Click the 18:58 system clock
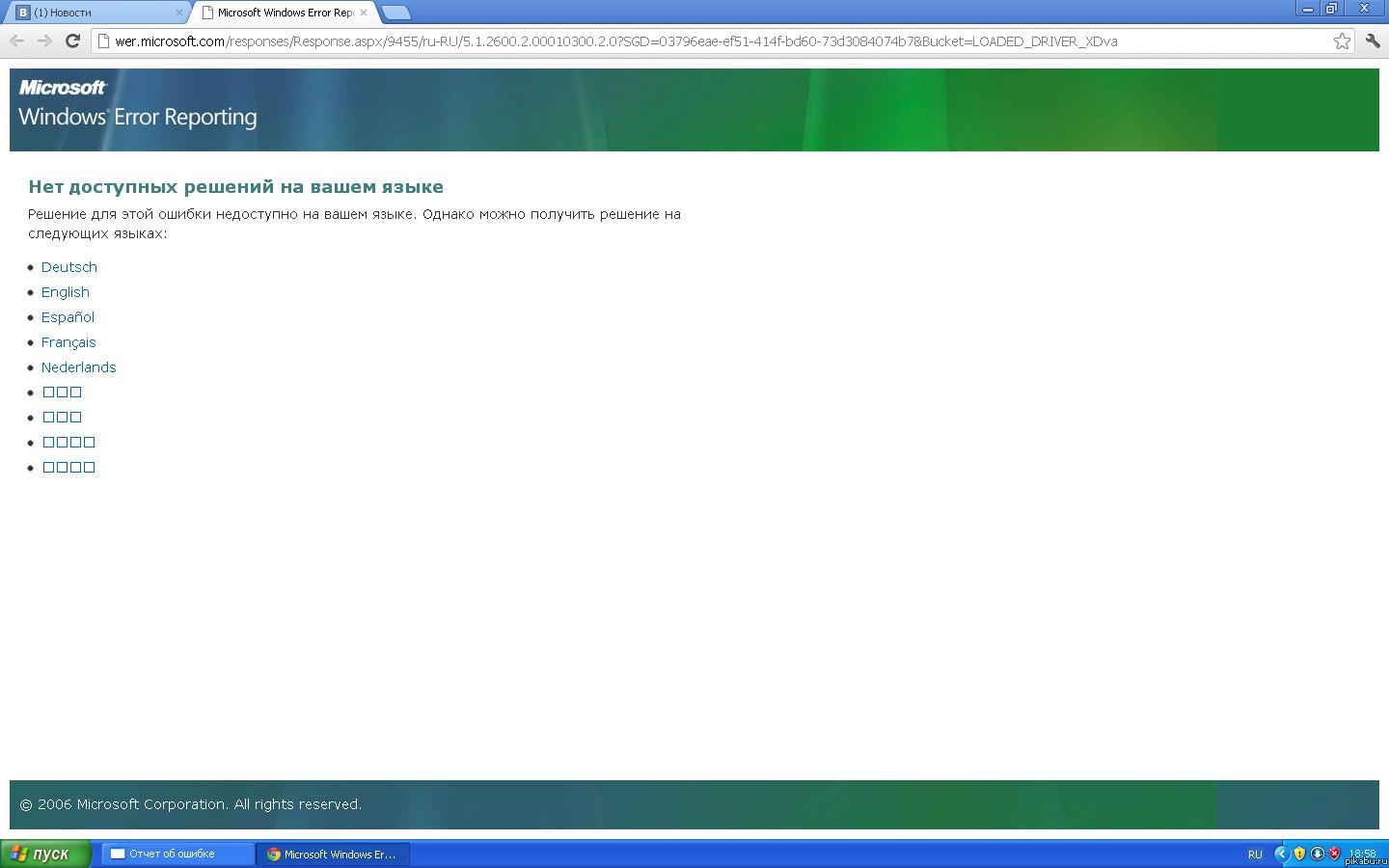This screenshot has height=868, width=1389. [1362, 854]
